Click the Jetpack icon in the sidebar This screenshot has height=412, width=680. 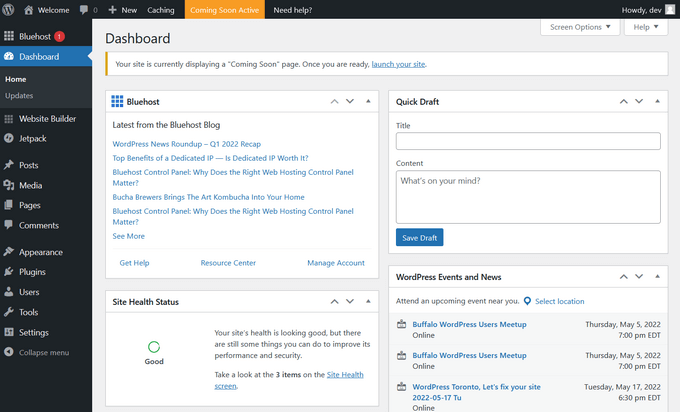coord(9,138)
